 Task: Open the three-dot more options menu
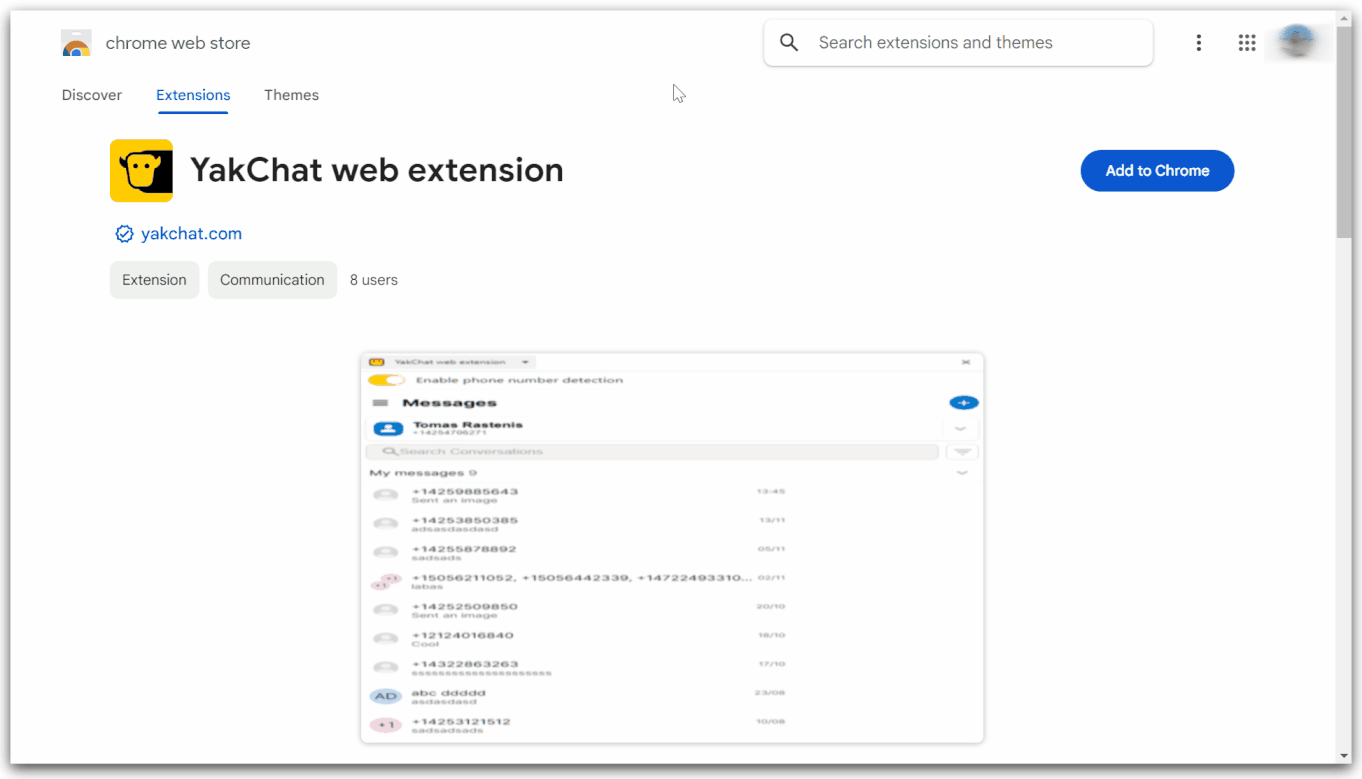click(x=1198, y=43)
